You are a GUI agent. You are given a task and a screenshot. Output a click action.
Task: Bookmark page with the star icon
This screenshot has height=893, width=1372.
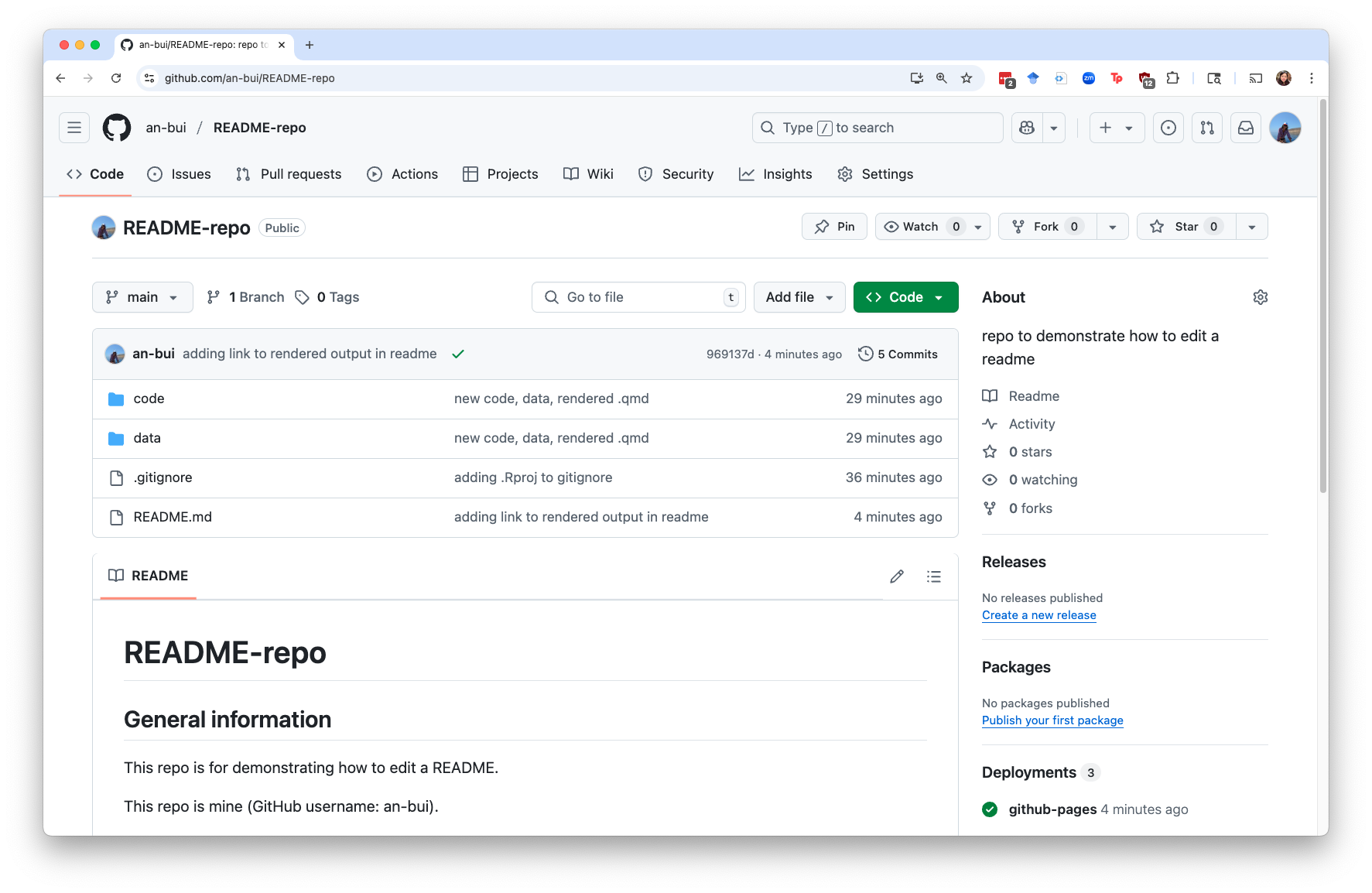click(x=967, y=78)
